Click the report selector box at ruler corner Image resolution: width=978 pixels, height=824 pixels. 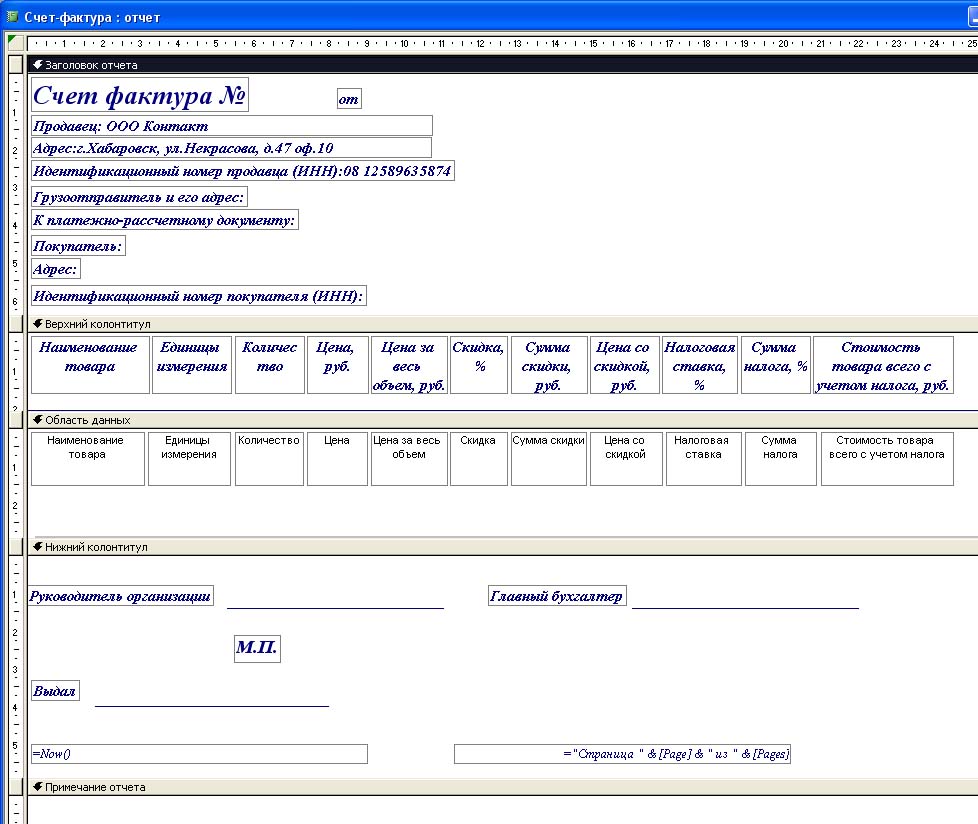pyautogui.click(x=16, y=44)
